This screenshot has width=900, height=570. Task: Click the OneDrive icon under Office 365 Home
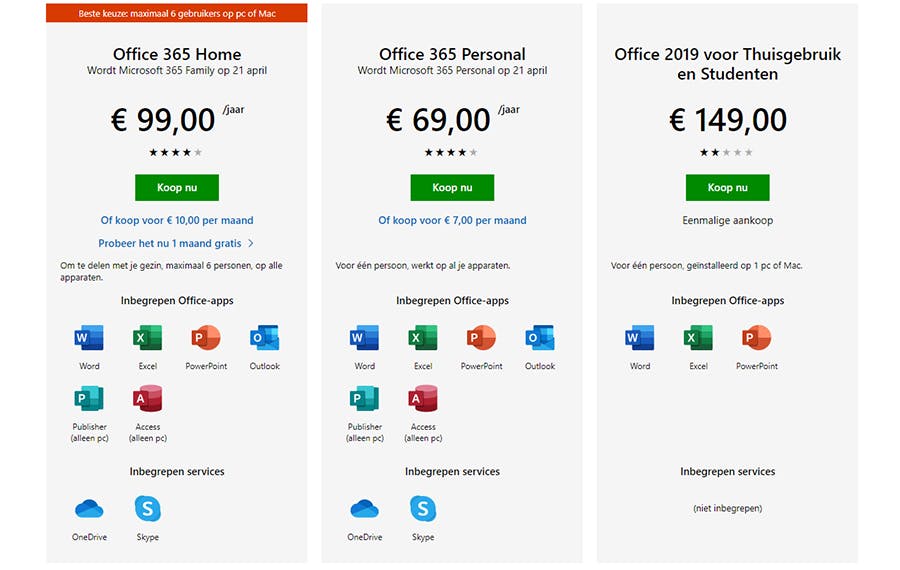[x=89, y=510]
